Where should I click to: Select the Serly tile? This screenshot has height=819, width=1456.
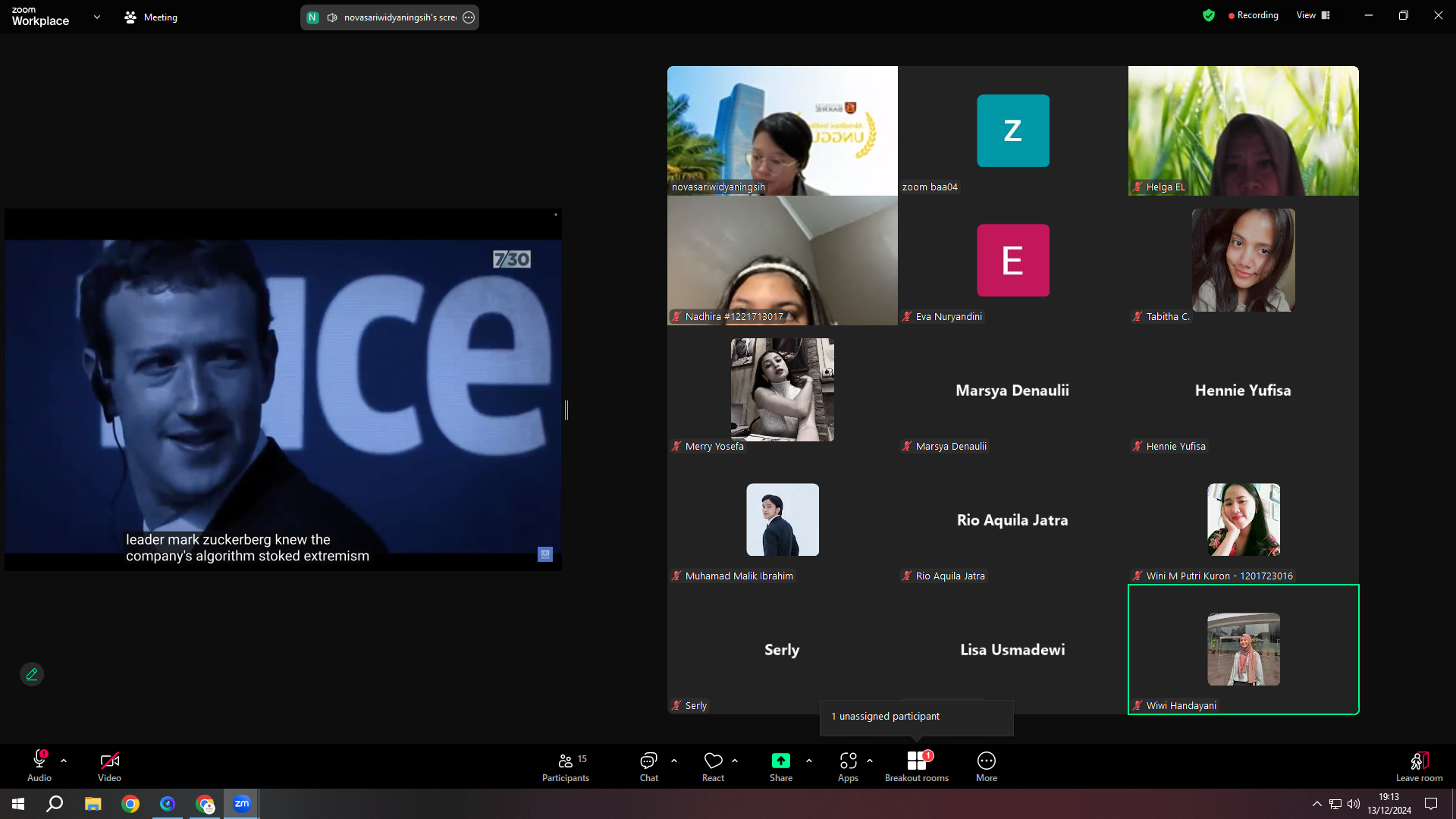(783, 649)
